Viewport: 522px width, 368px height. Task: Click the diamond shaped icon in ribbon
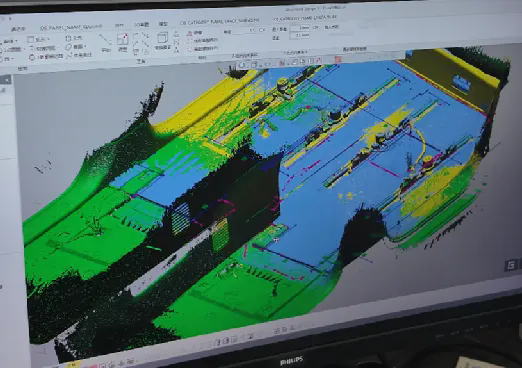point(68,47)
